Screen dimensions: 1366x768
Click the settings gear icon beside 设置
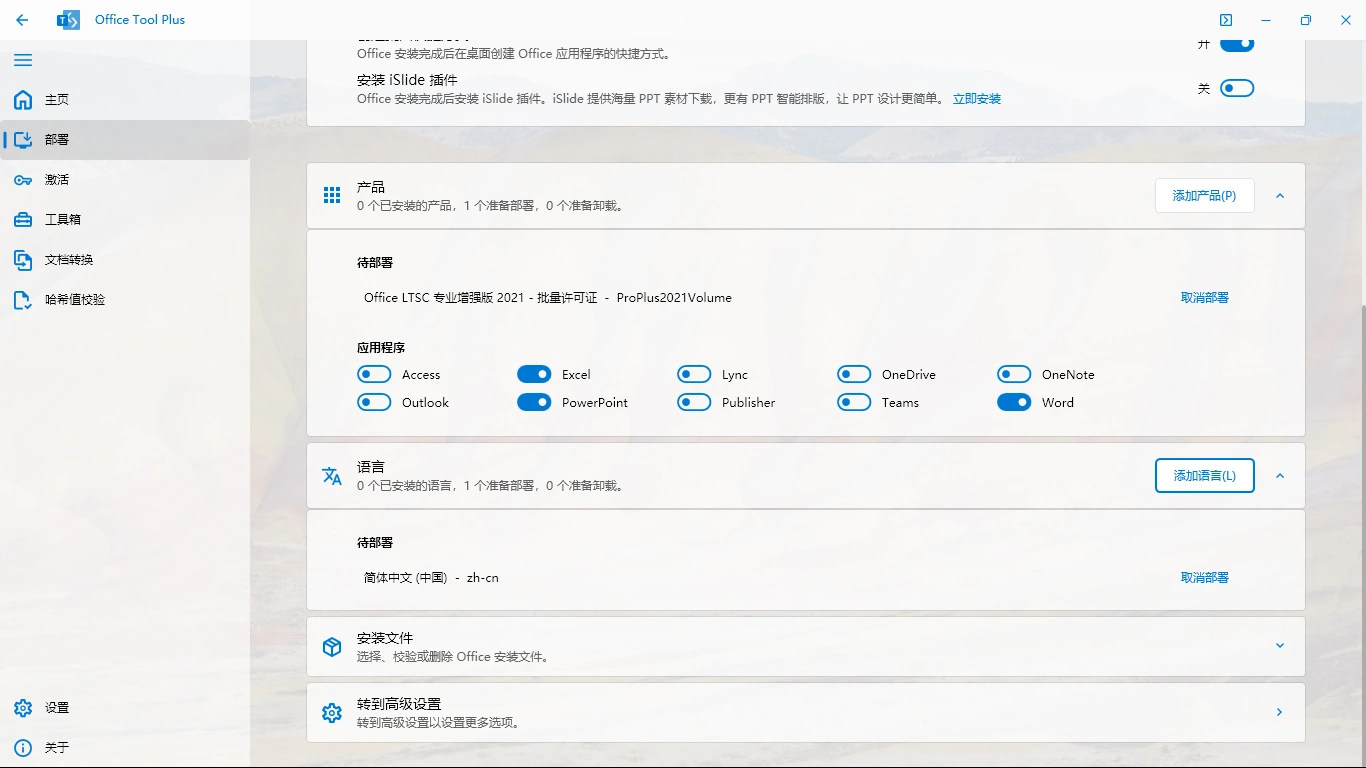pos(23,708)
